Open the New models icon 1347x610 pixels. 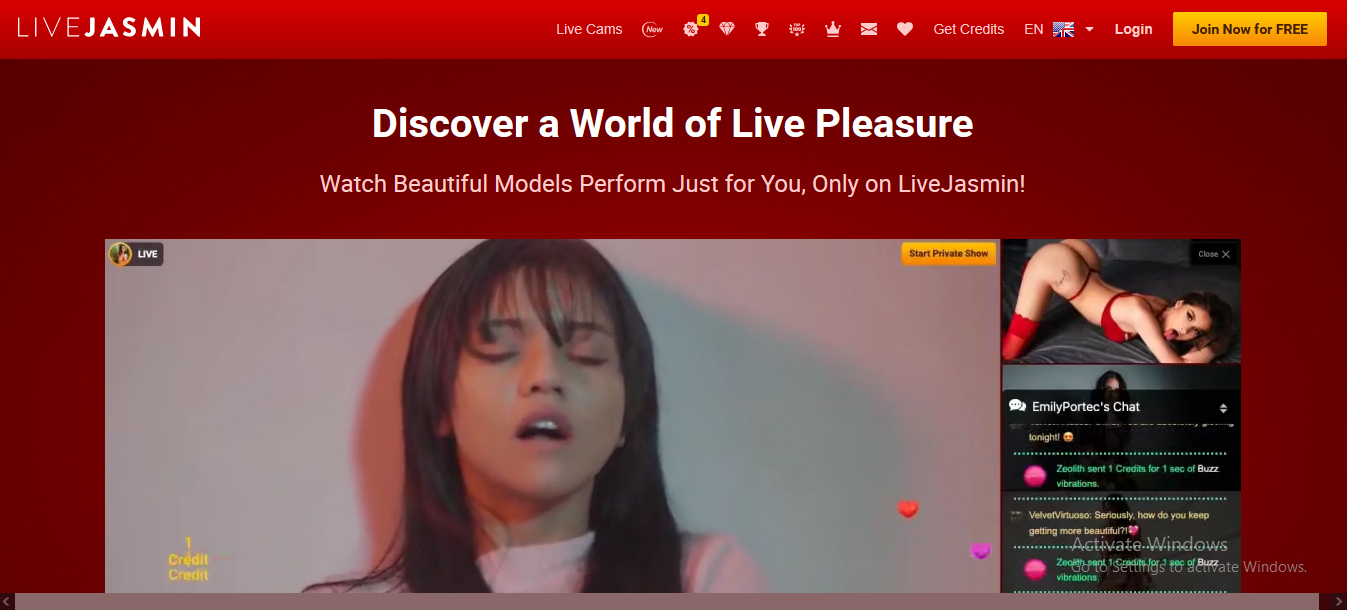(x=653, y=29)
